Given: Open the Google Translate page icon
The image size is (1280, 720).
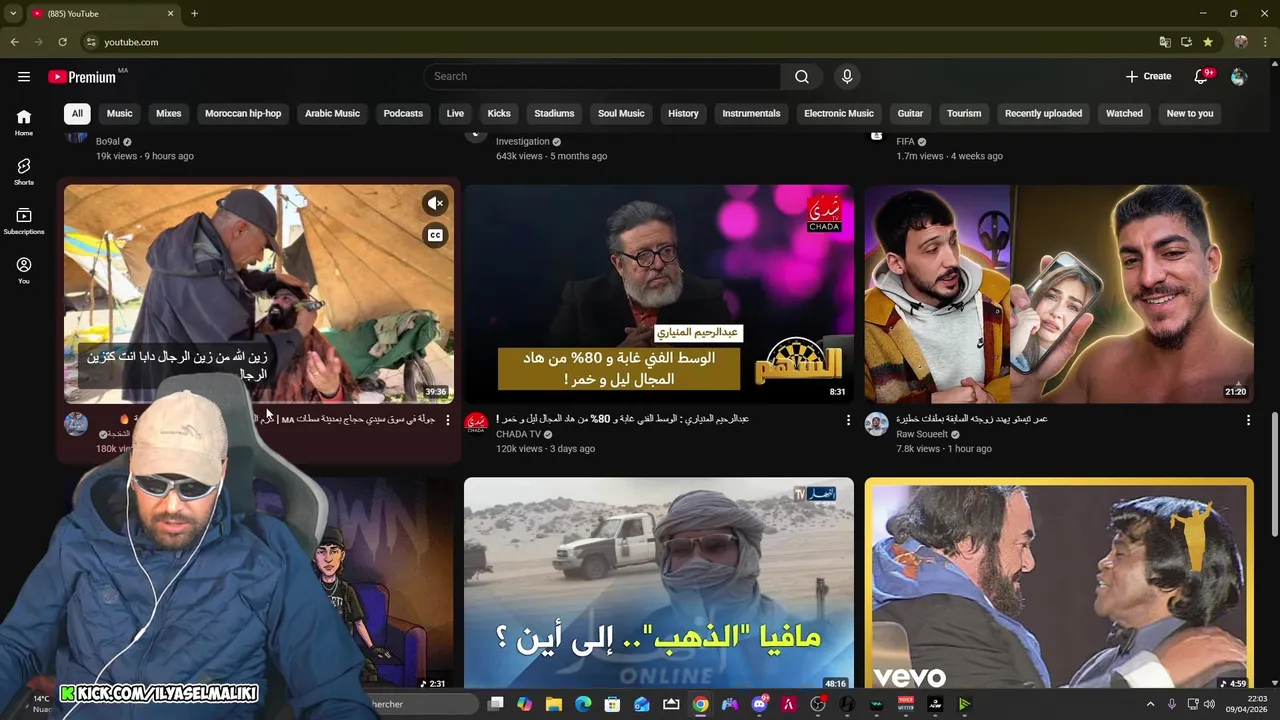Looking at the screenshot, I should click(x=1165, y=42).
